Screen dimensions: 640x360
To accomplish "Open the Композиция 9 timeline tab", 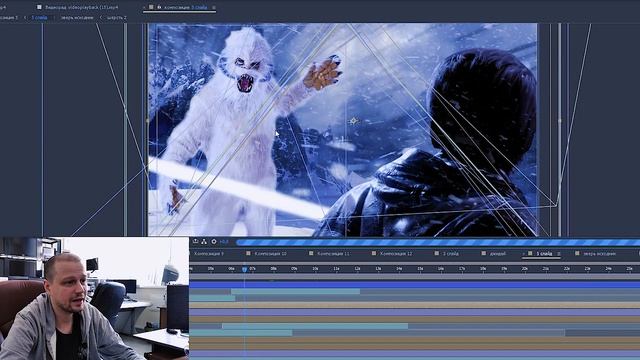I will [209, 254].
